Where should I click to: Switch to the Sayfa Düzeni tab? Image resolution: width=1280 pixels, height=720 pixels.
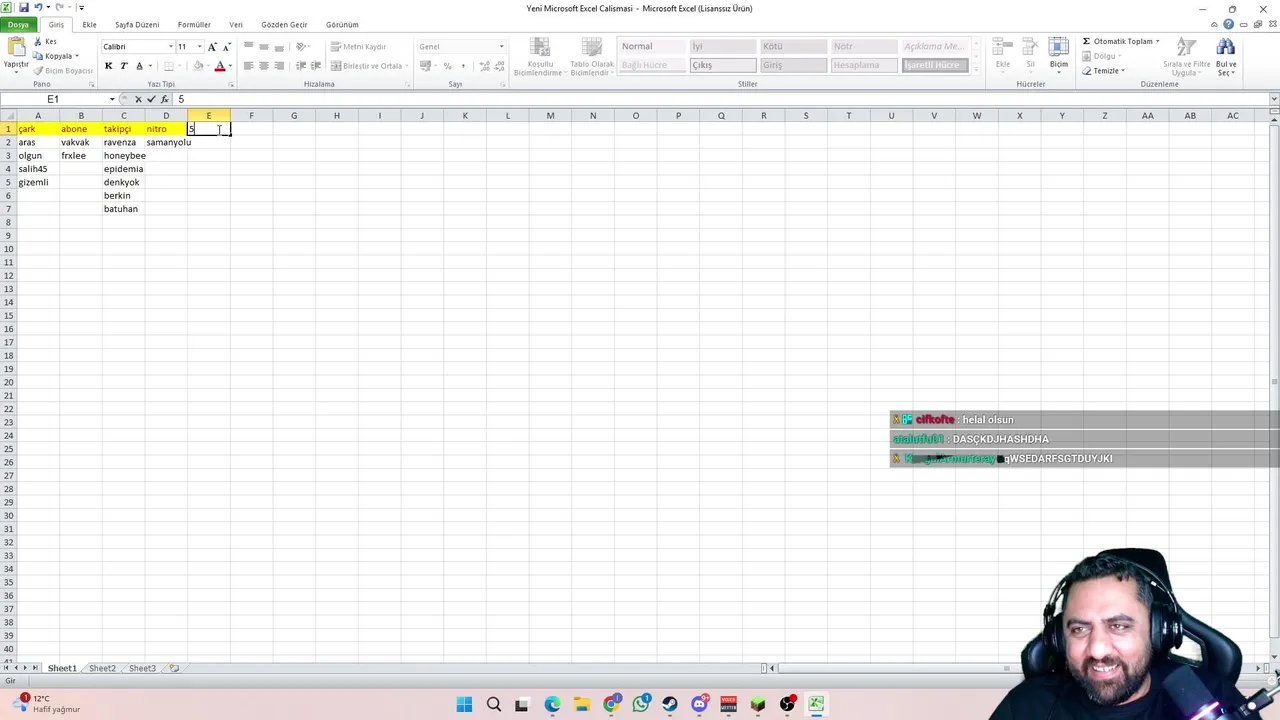point(137,24)
